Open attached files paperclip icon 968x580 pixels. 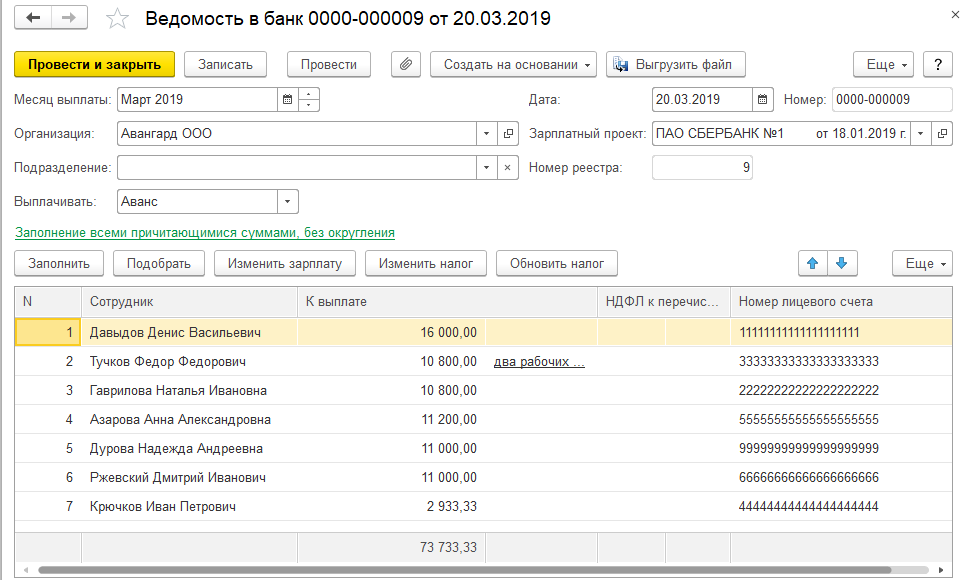click(405, 64)
